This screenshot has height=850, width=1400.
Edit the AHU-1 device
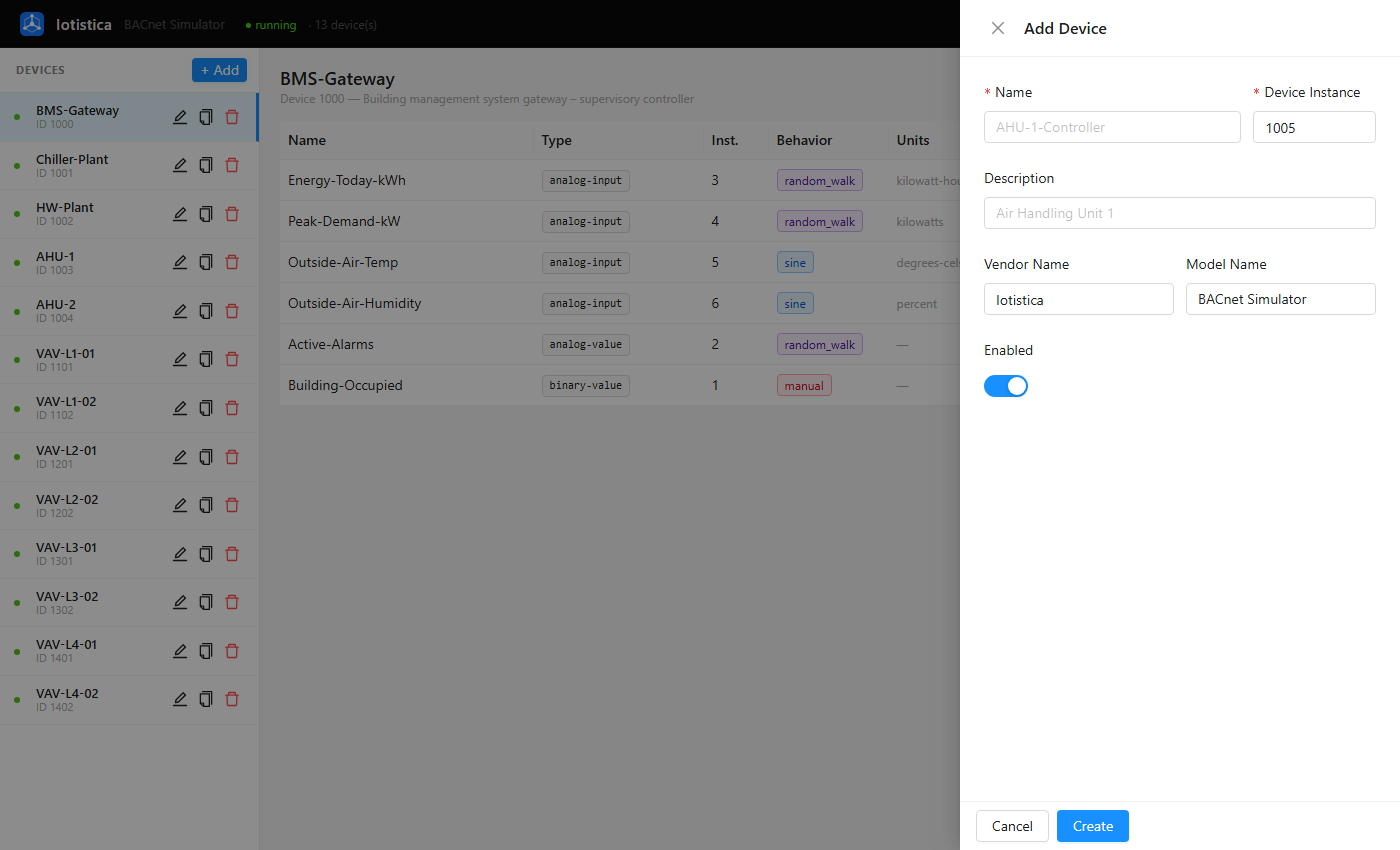[180, 262]
